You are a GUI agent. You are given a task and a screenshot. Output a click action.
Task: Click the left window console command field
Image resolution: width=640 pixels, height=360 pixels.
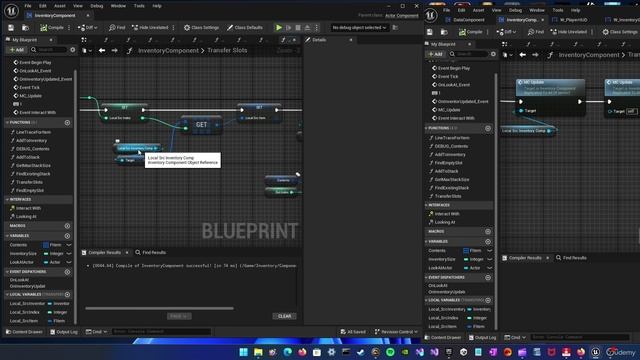(161, 332)
